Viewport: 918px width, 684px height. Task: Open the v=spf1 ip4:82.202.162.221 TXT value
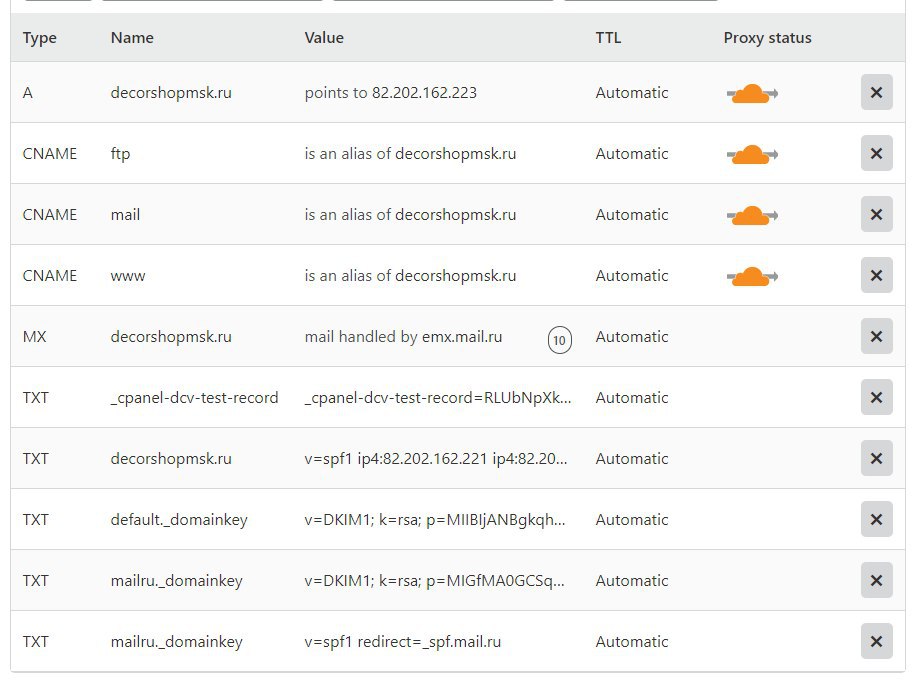[x=436, y=459]
